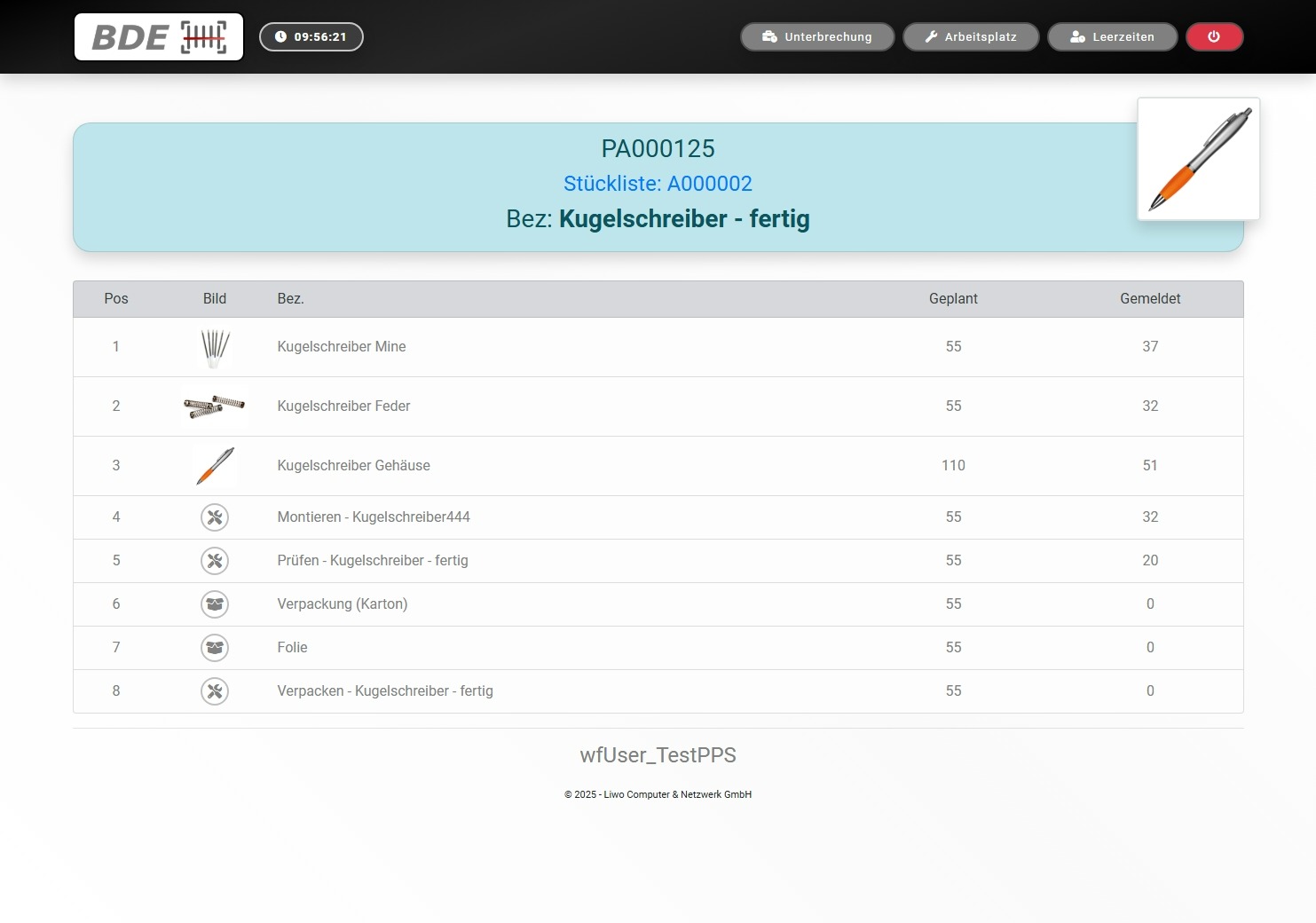Click the tools icon for Verpacken - Kugelschreiber - fertig
Screen dimensions: 1316x923
pyautogui.click(x=215, y=691)
